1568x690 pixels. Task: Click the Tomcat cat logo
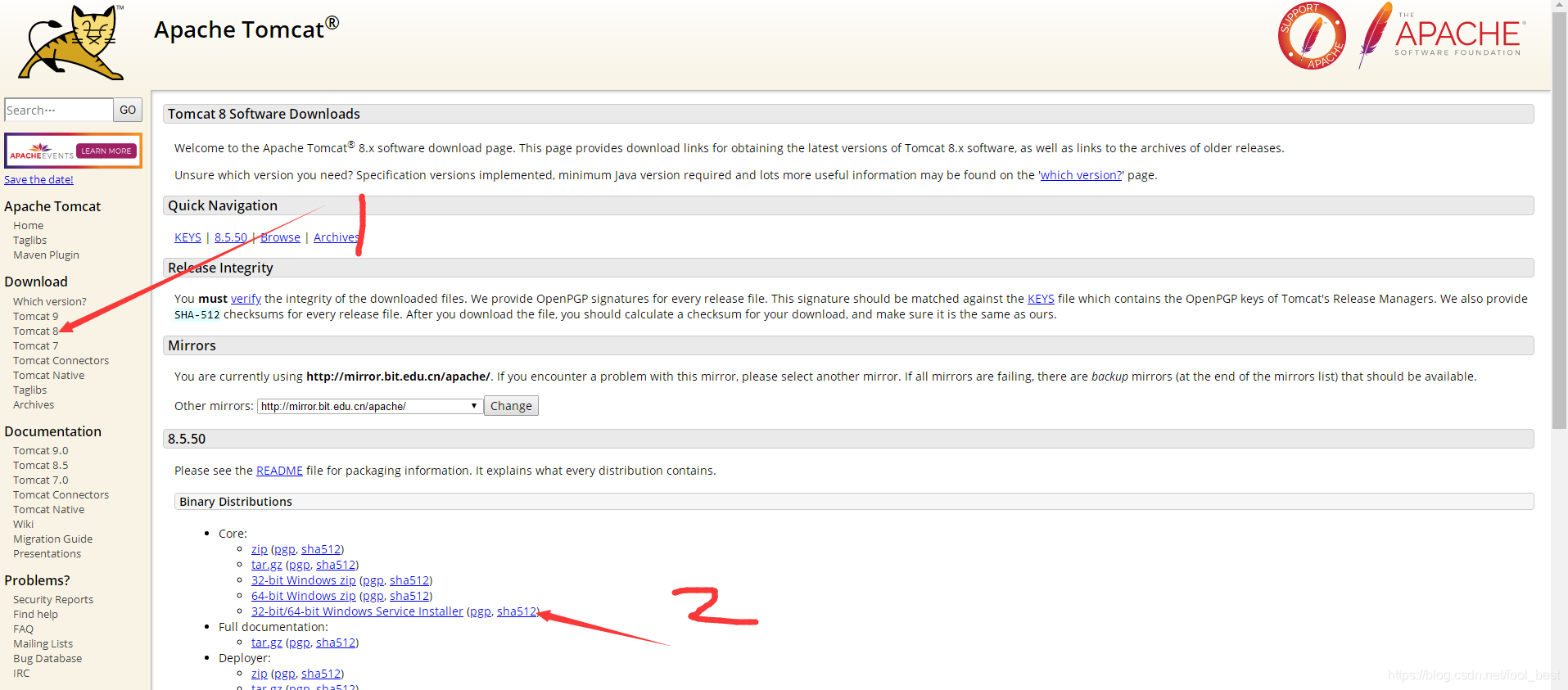point(71,43)
